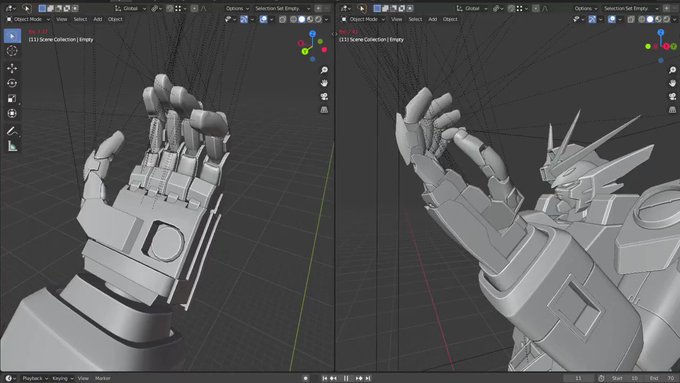The width and height of the screenshot is (680, 383).
Task: Open Global orientation dropdown in left viewport
Action: [x=131, y=8]
